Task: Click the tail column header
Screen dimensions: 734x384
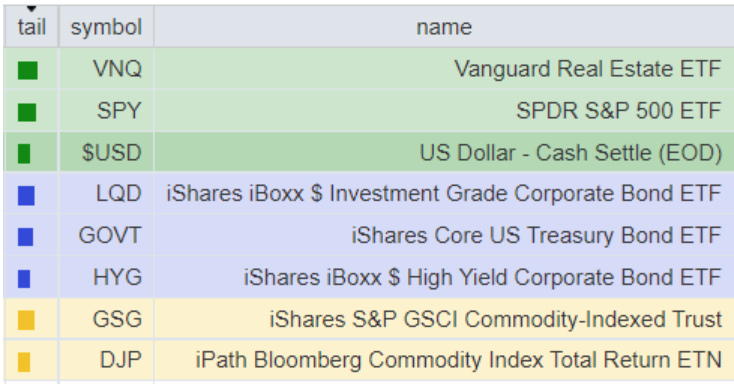Action: click(31, 27)
